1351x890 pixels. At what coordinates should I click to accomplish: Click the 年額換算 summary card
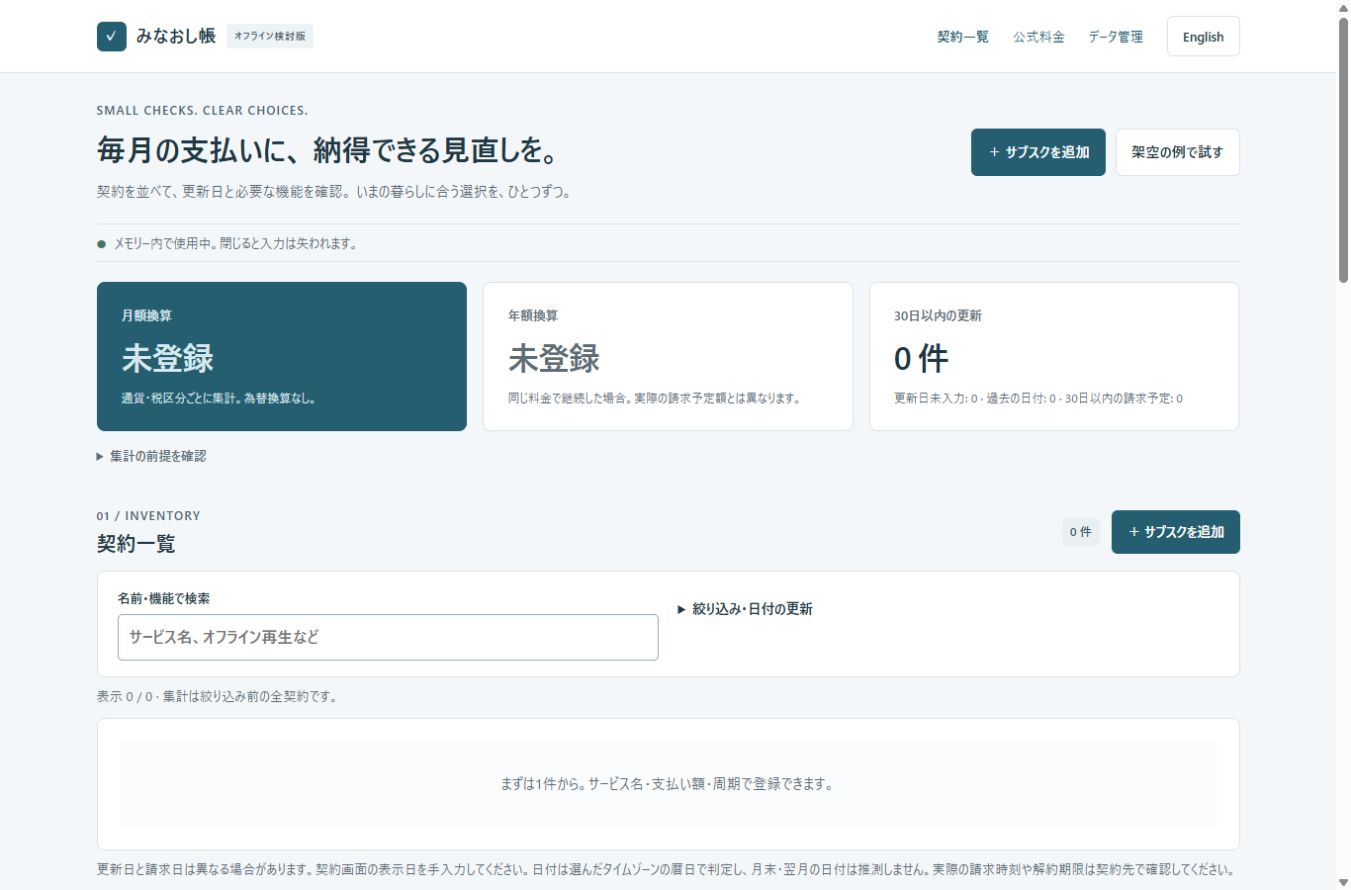(668, 356)
